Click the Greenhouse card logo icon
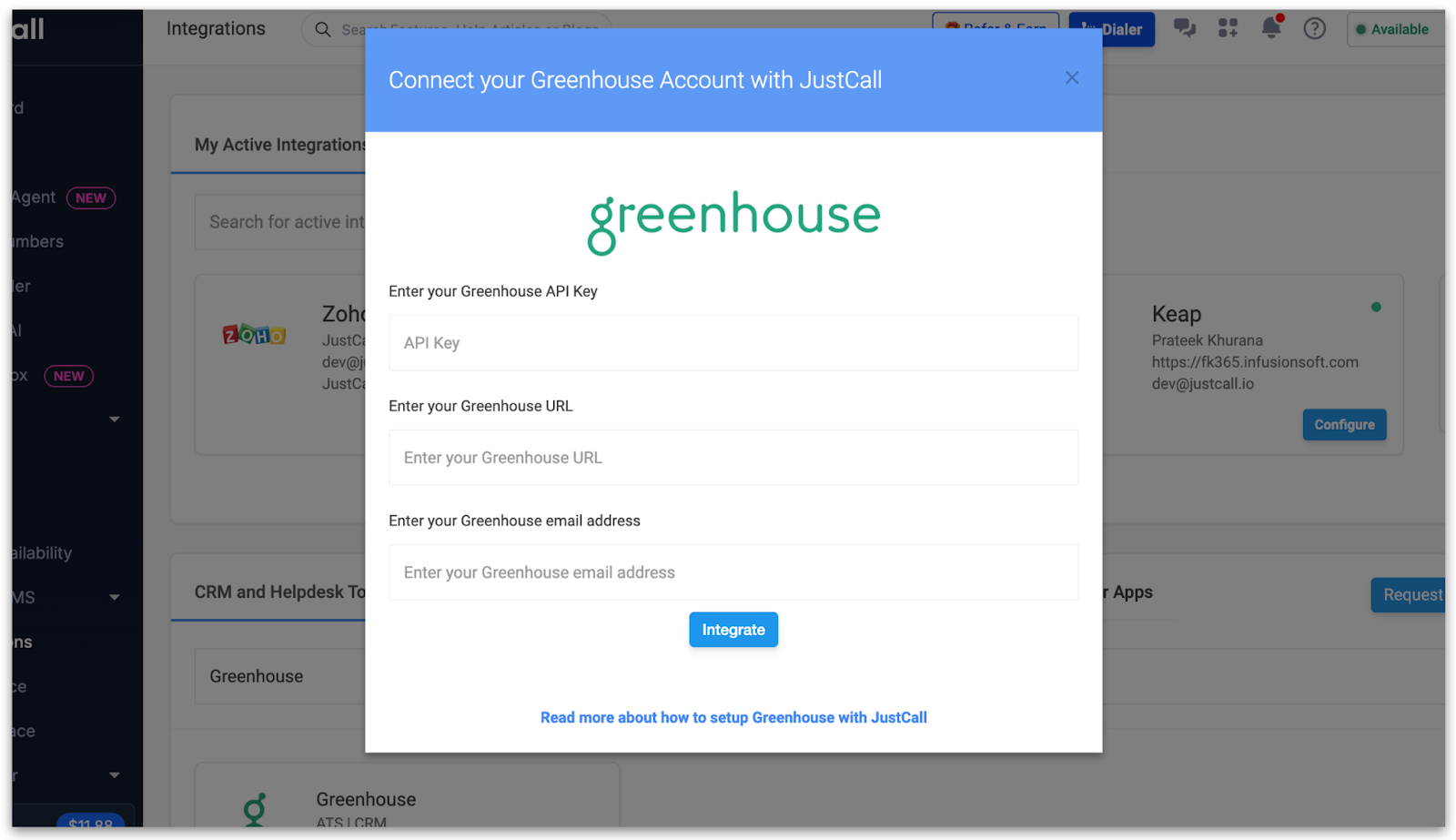This screenshot has height=840, width=1456. pos(255,809)
